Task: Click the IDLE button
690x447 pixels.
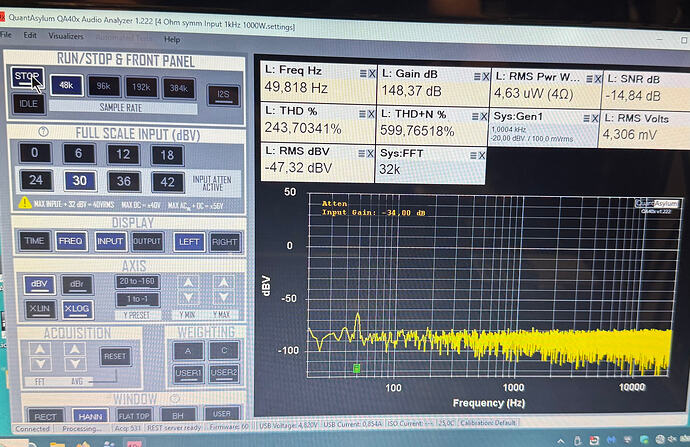Action: 28,104
